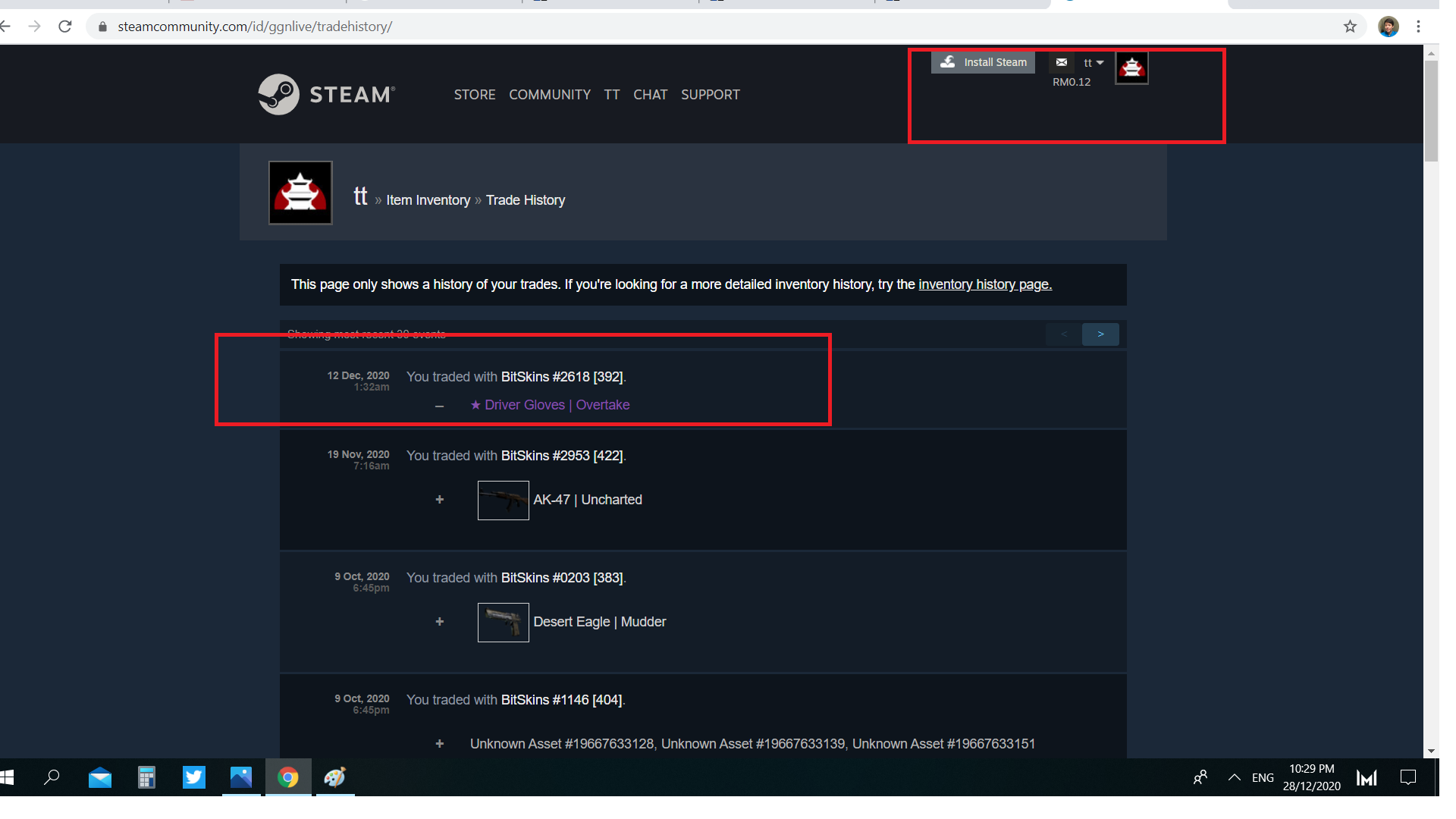Open the BitSkins #1146 [404] profile
This screenshot has width=1456, height=819.
561,700
